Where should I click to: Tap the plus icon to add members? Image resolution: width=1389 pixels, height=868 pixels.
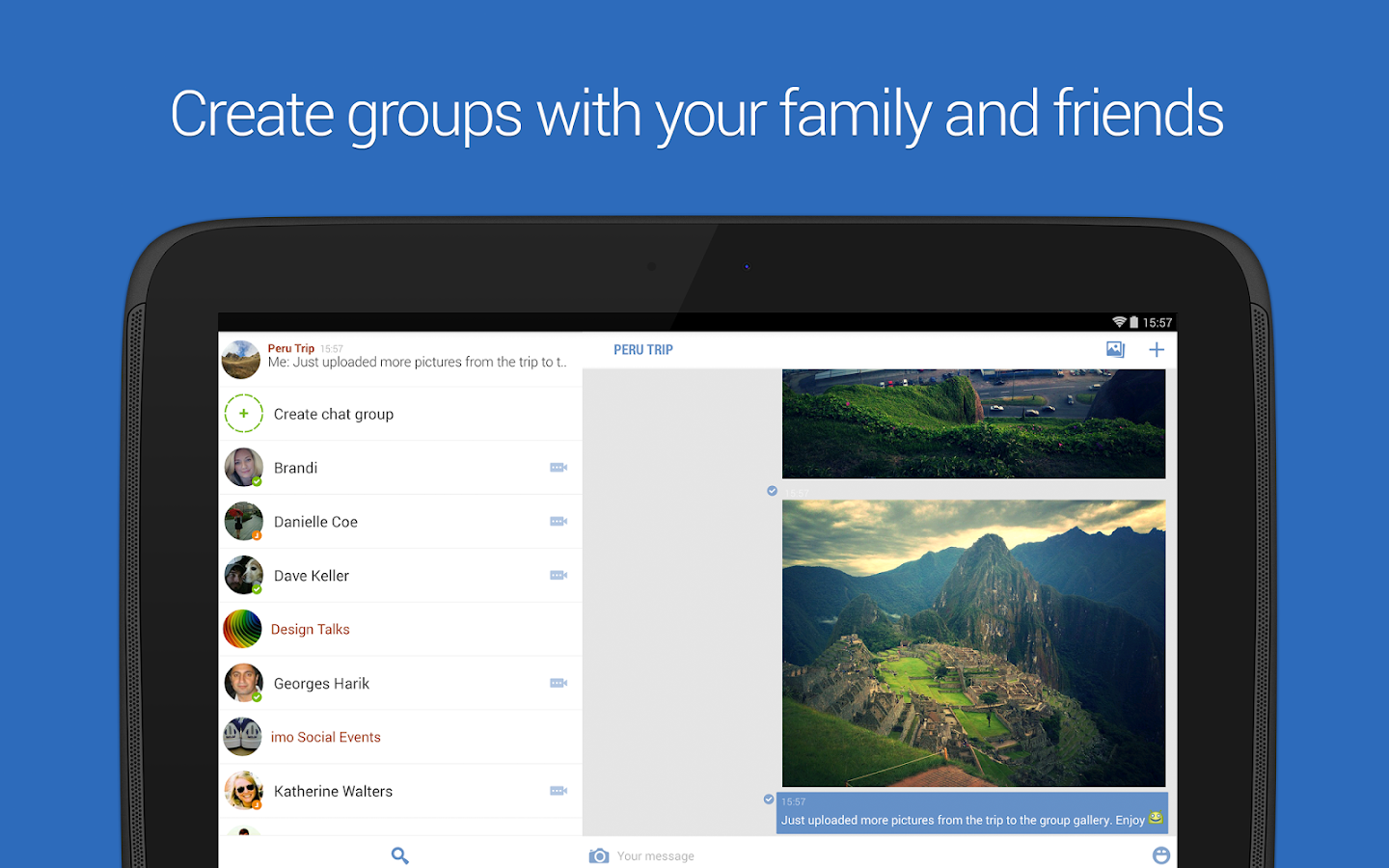pos(1157,350)
